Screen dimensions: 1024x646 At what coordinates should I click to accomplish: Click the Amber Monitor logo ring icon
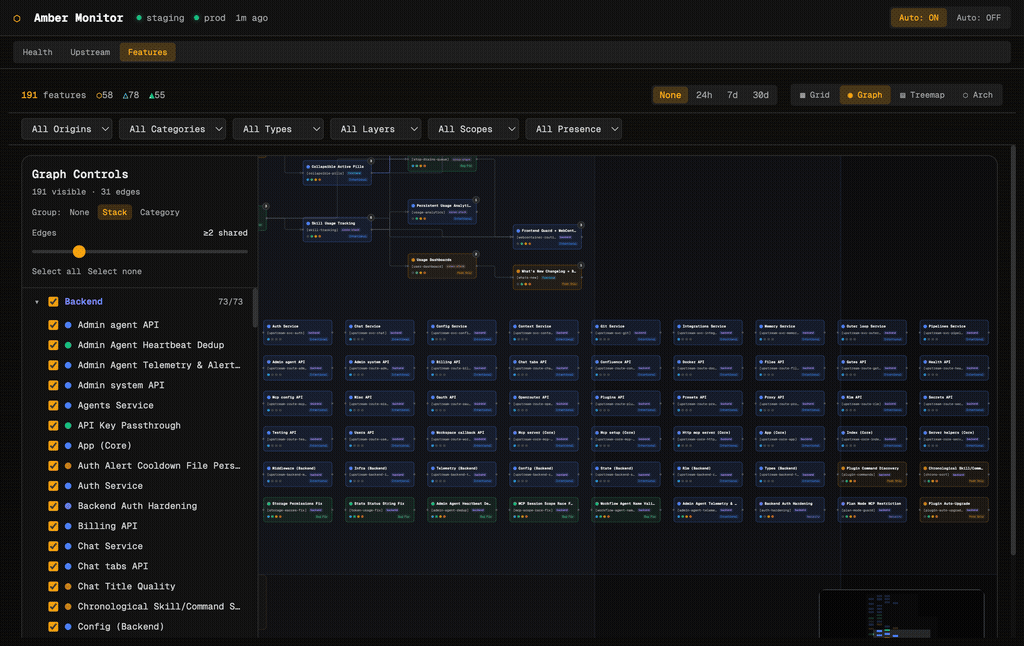tap(17, 18)
